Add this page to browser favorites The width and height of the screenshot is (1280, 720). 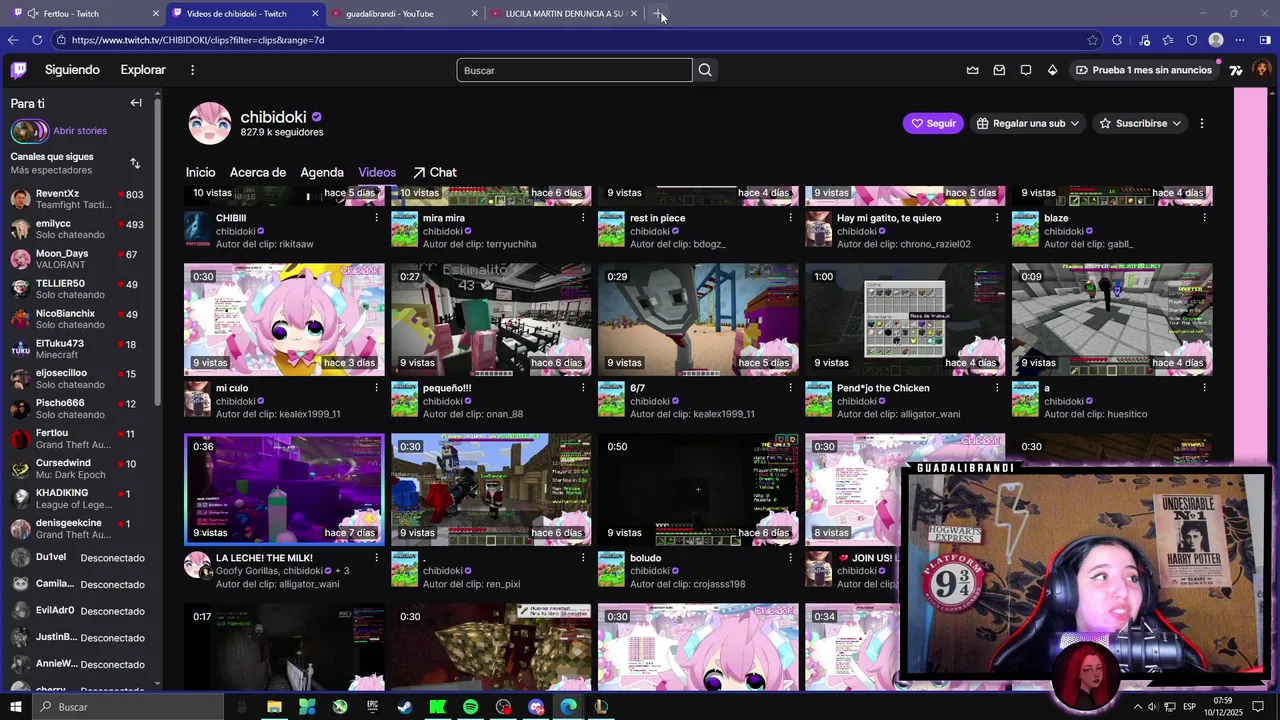[x=1092, y=40]
